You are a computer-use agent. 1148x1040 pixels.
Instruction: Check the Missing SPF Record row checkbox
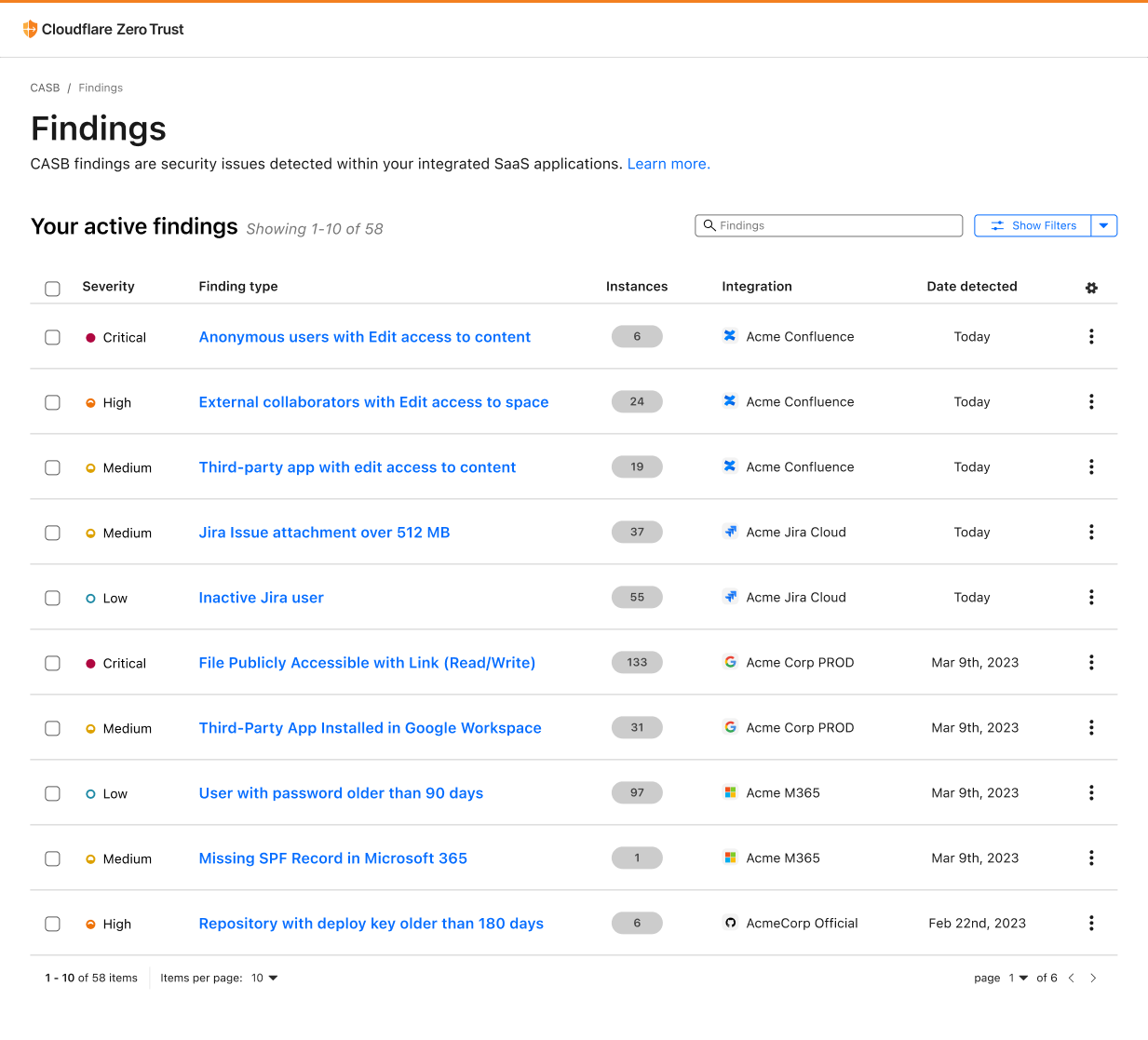pos(53,858)
